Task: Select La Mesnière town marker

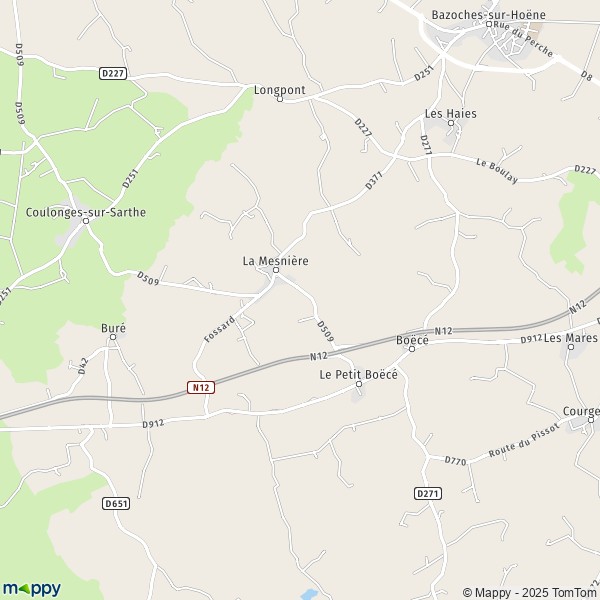Action: click(276, 270)
